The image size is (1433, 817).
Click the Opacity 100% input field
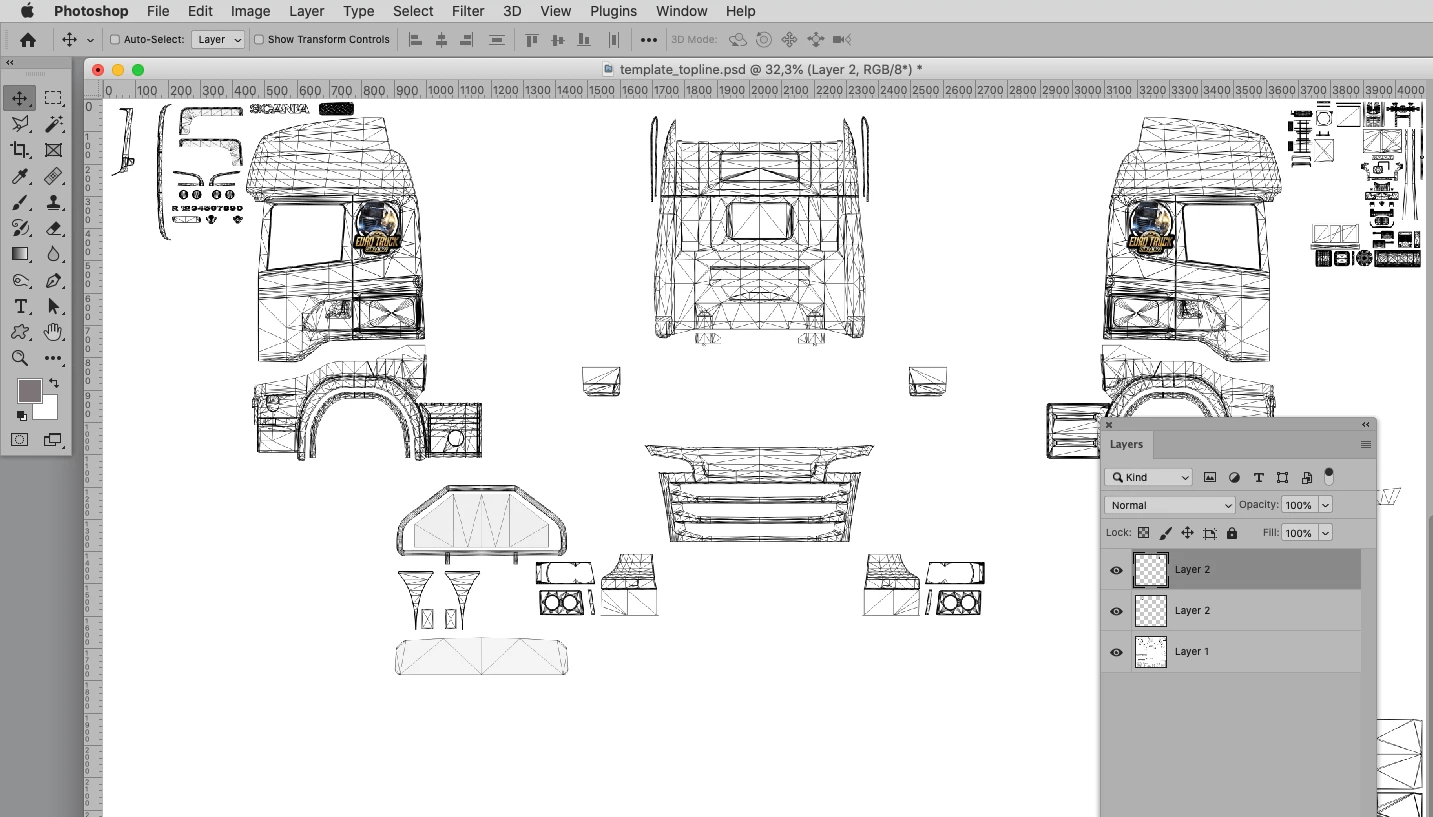1299,505
